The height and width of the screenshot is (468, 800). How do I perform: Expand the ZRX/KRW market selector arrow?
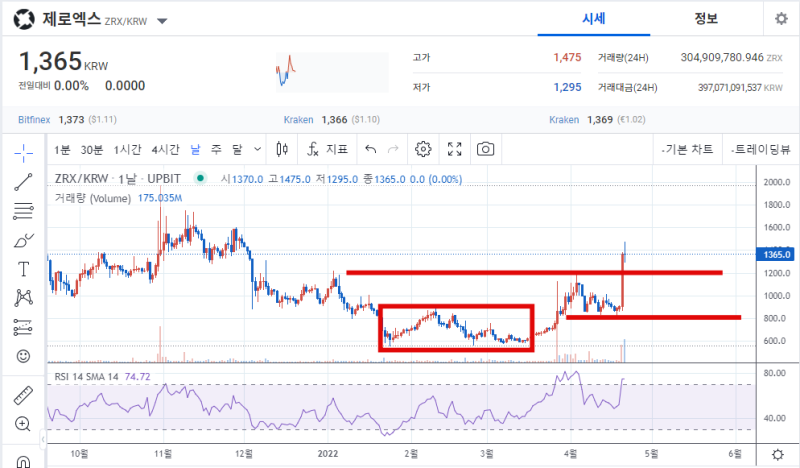tap(162, 21)
